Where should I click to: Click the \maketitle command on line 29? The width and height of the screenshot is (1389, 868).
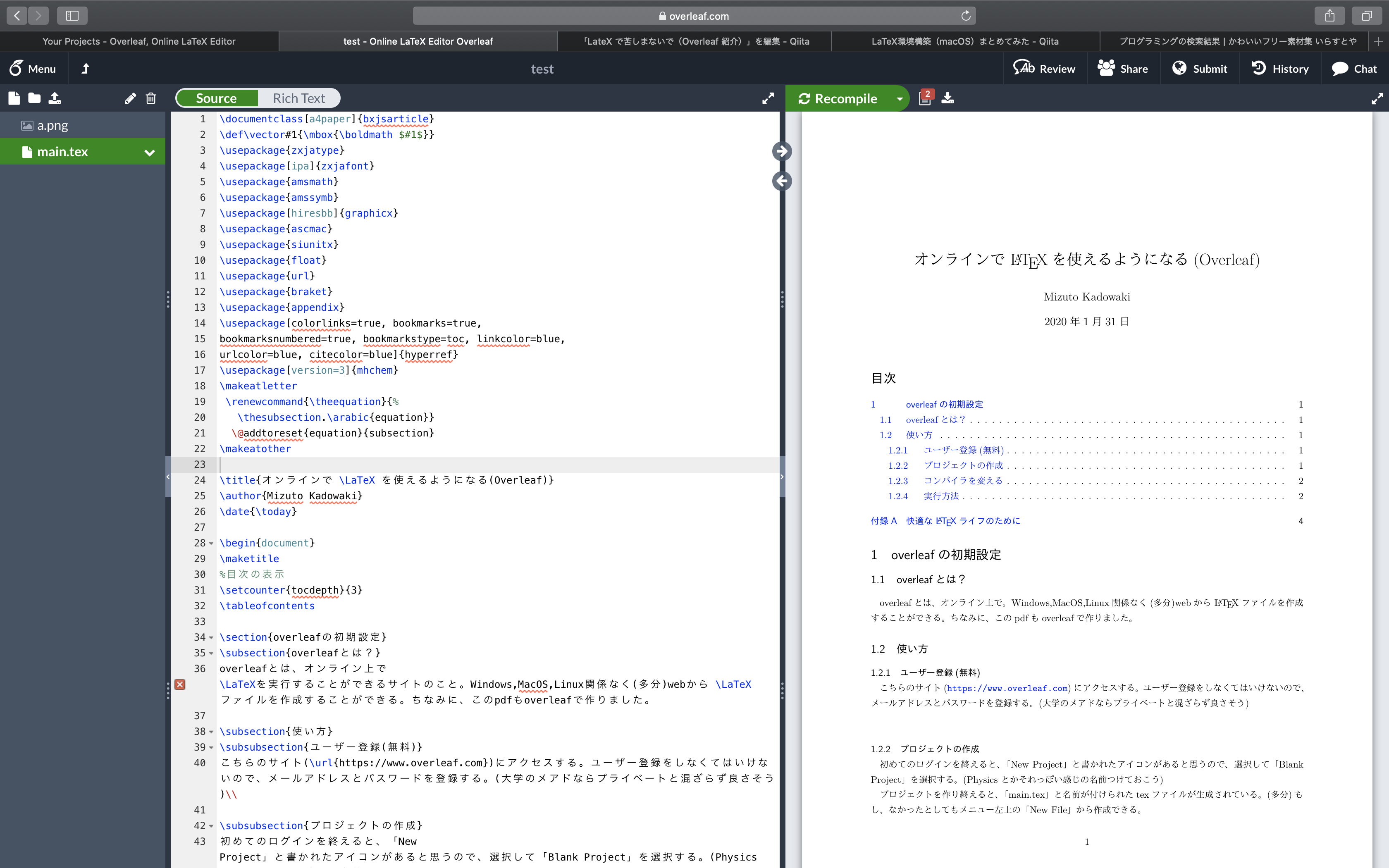249,559
